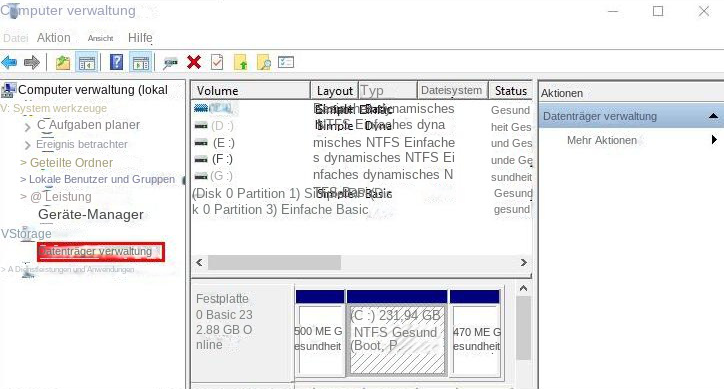Viewport: 724px width, 389px height.
Task: Expand the Ereignis betrachter node chevron
Action: (27, 146)
